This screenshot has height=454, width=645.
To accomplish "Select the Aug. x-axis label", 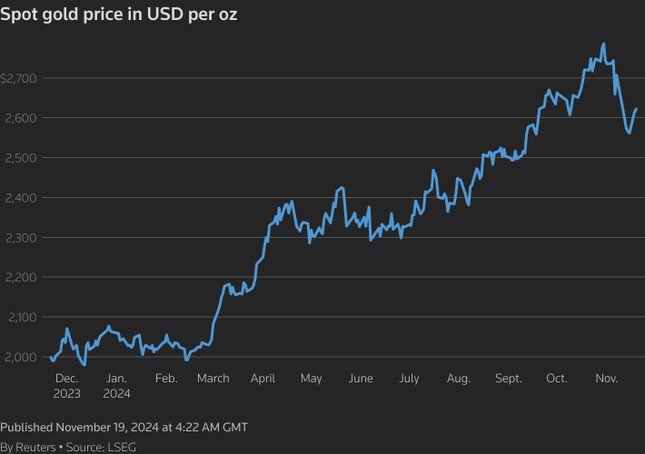I will [x=458, y=379].
